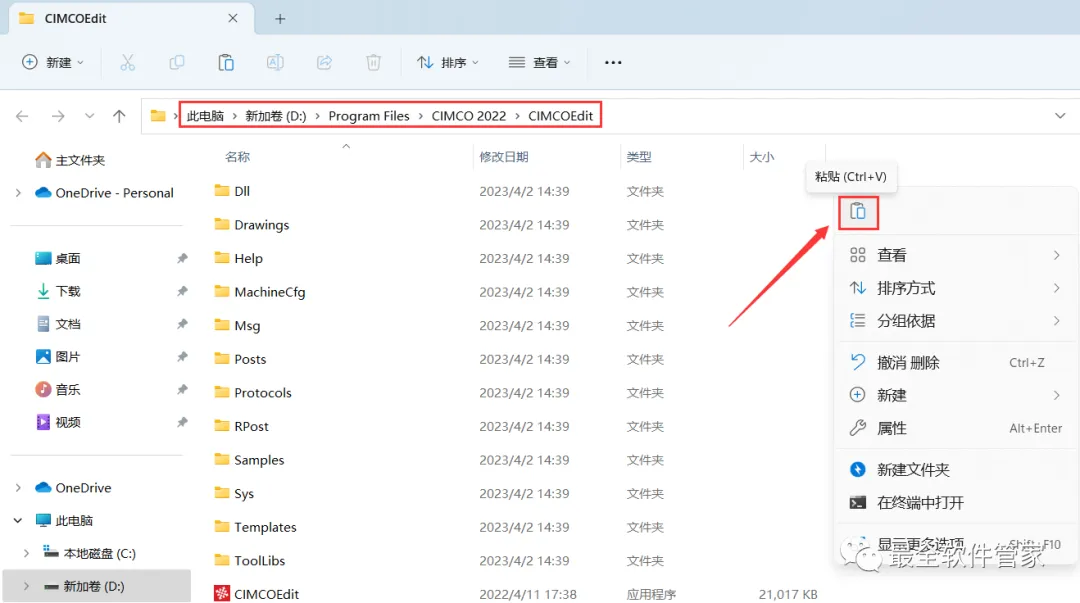Select the Templates folder row

click(x=517, y=527)
